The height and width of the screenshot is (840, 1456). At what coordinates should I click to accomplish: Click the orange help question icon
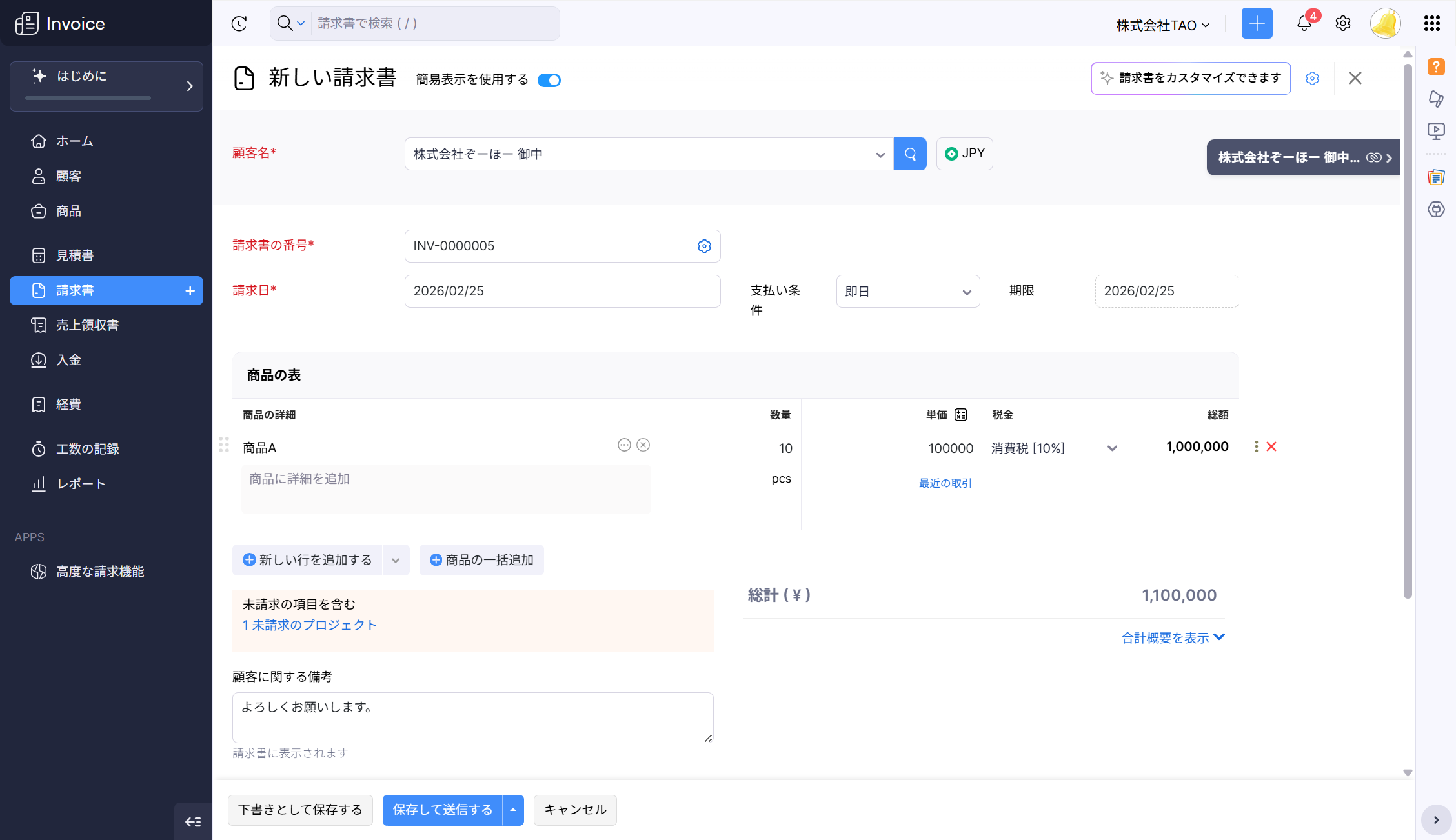[1436, 67]
